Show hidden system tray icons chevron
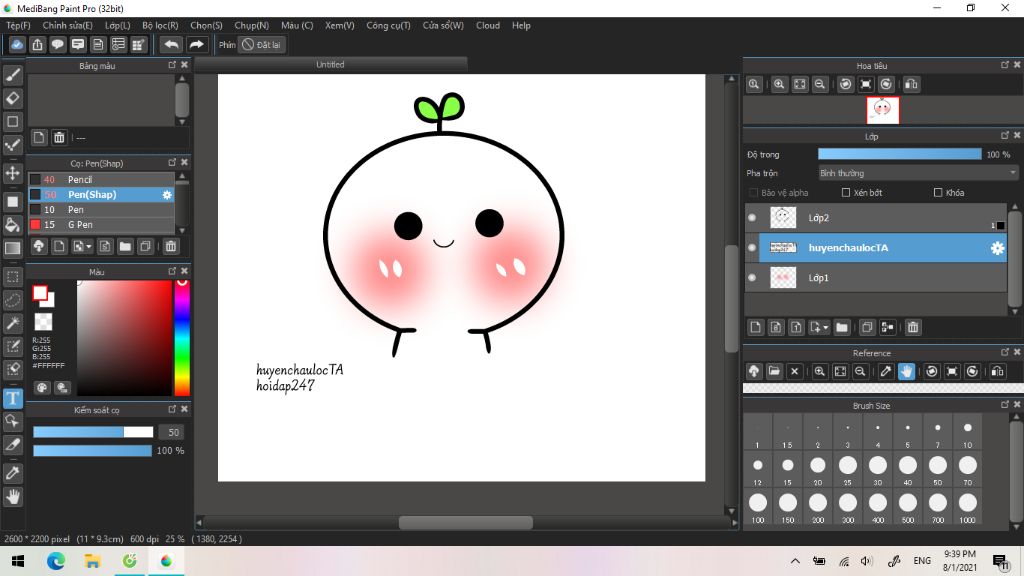 tap(795, 561)
